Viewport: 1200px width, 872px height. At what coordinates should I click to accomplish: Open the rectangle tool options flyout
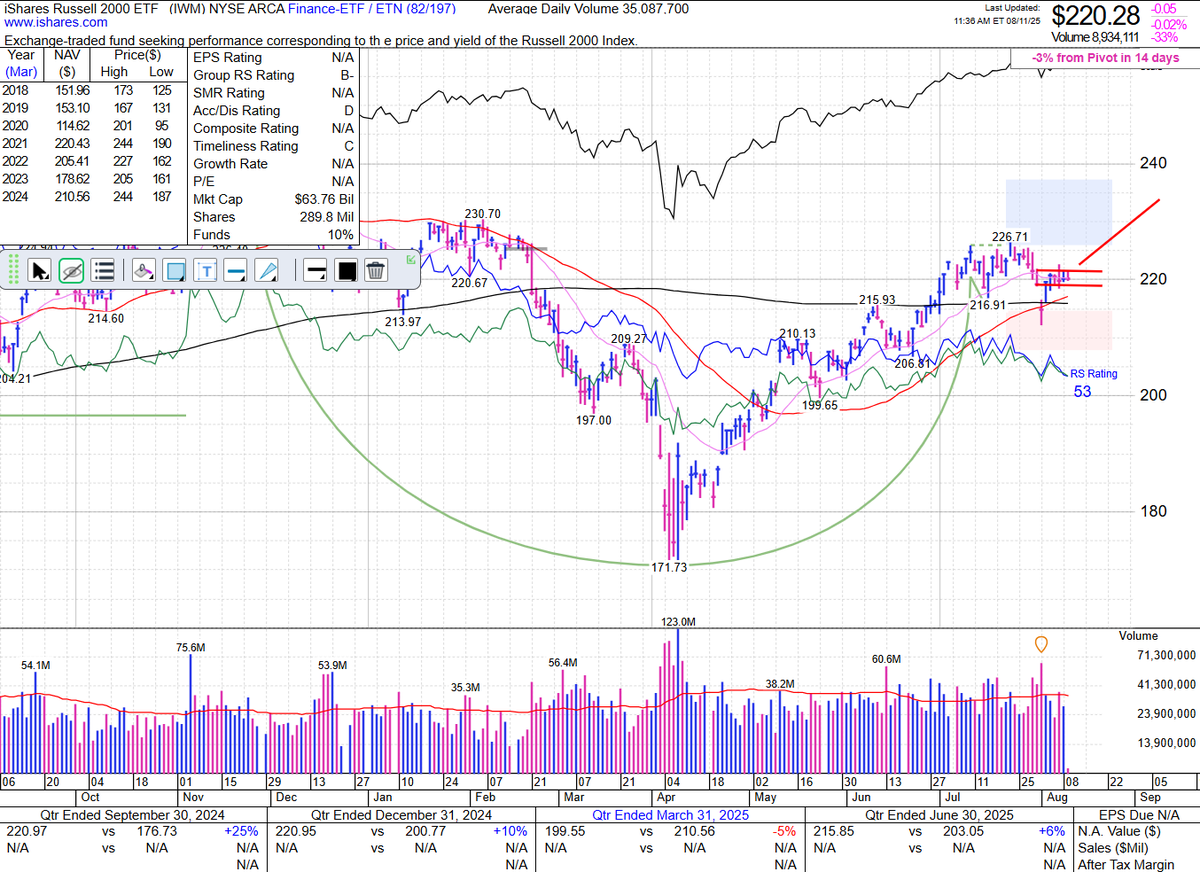[183, 280]
